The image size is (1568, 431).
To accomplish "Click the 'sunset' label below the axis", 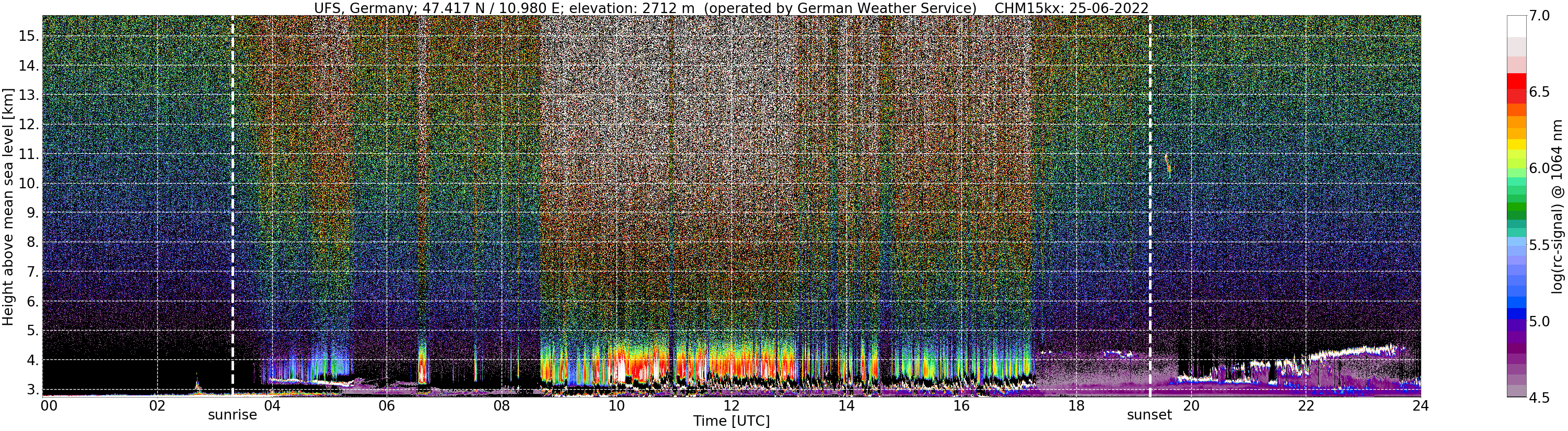I will coord(1149,415).
